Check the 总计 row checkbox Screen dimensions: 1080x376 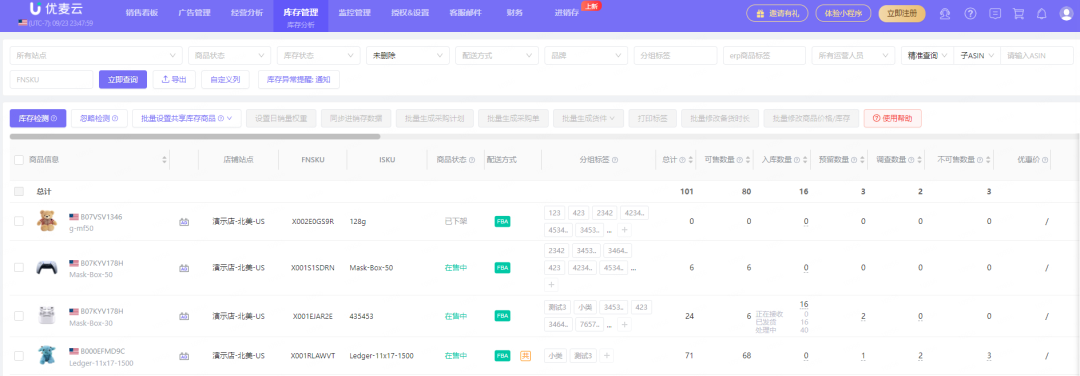pos(19,191)
